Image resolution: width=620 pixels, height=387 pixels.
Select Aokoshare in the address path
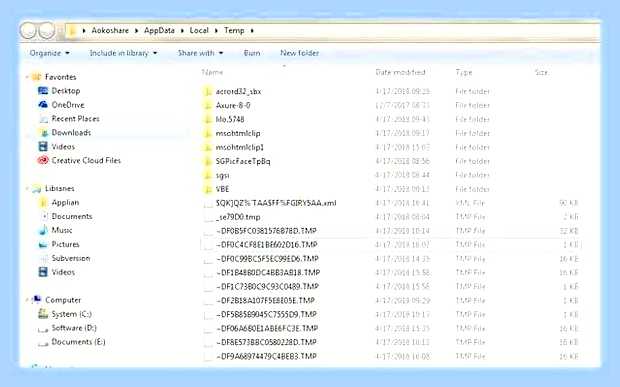(x=110, y=30)
